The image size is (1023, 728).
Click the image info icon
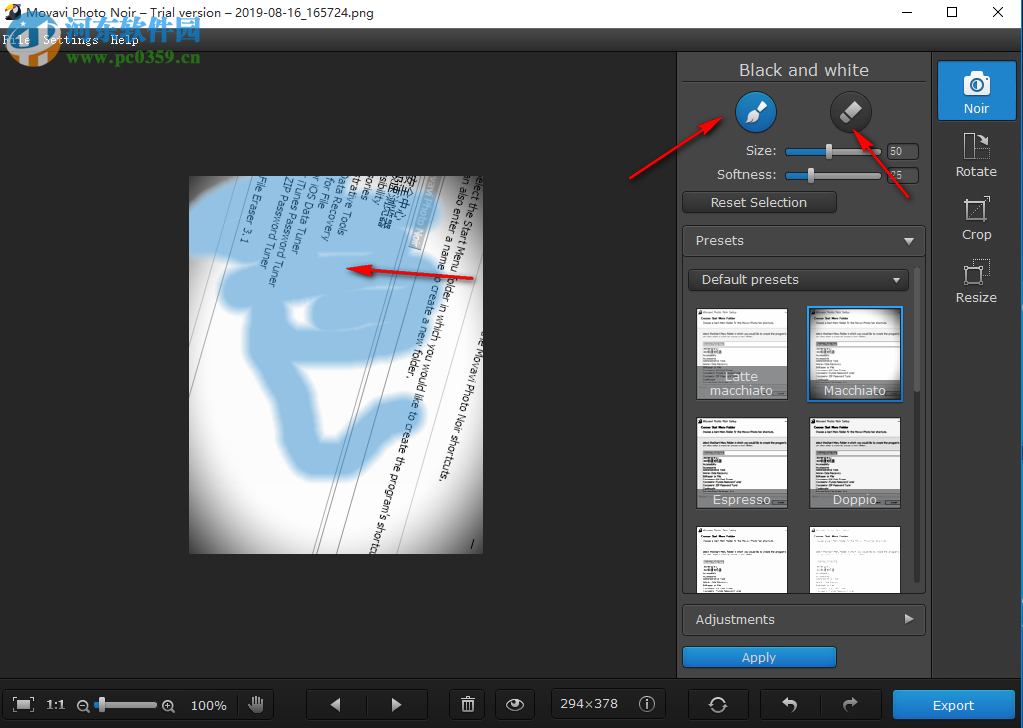pyautogui.click(x=646, y=704)
